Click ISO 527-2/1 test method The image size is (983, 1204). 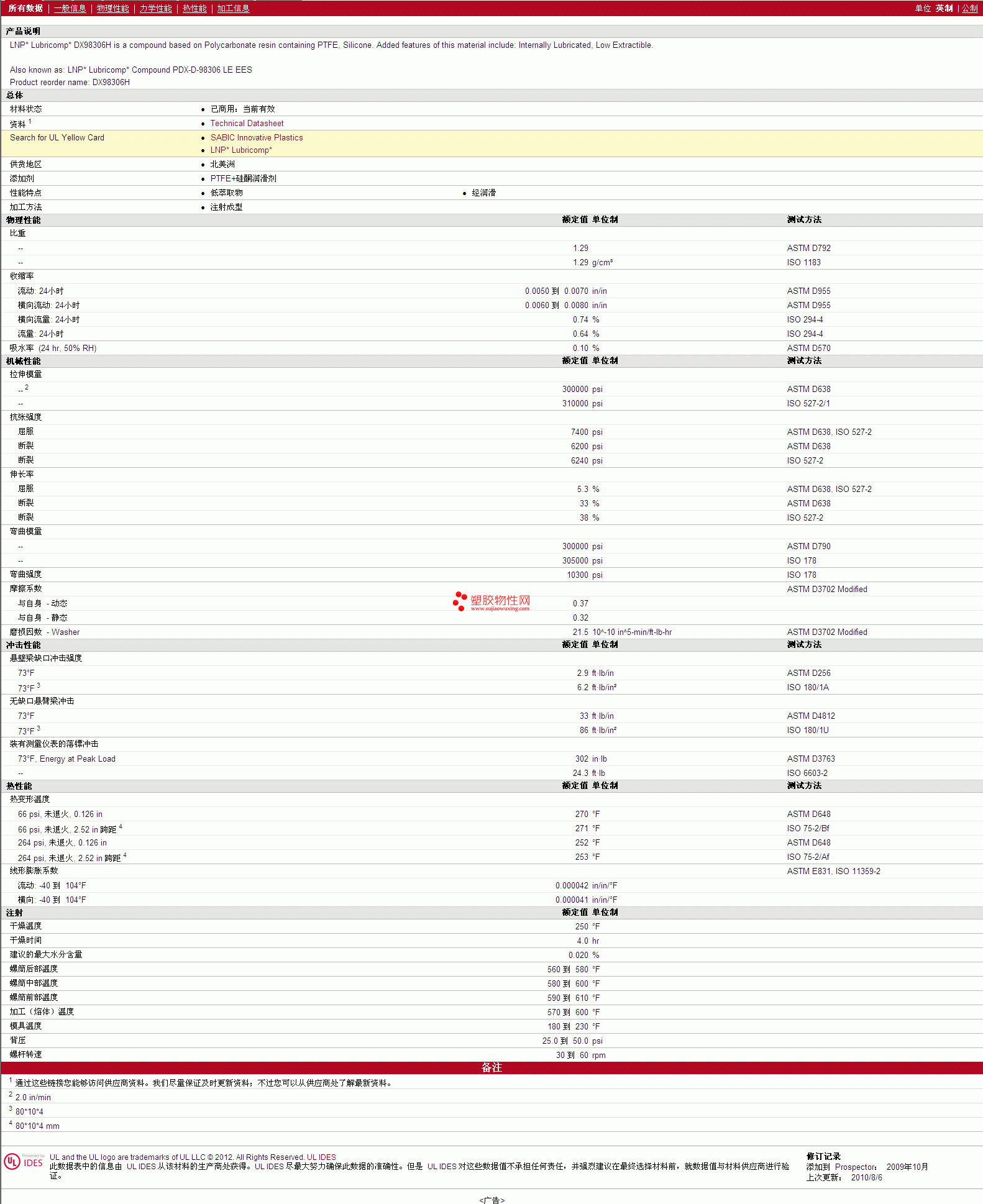(x=808, y=404)
